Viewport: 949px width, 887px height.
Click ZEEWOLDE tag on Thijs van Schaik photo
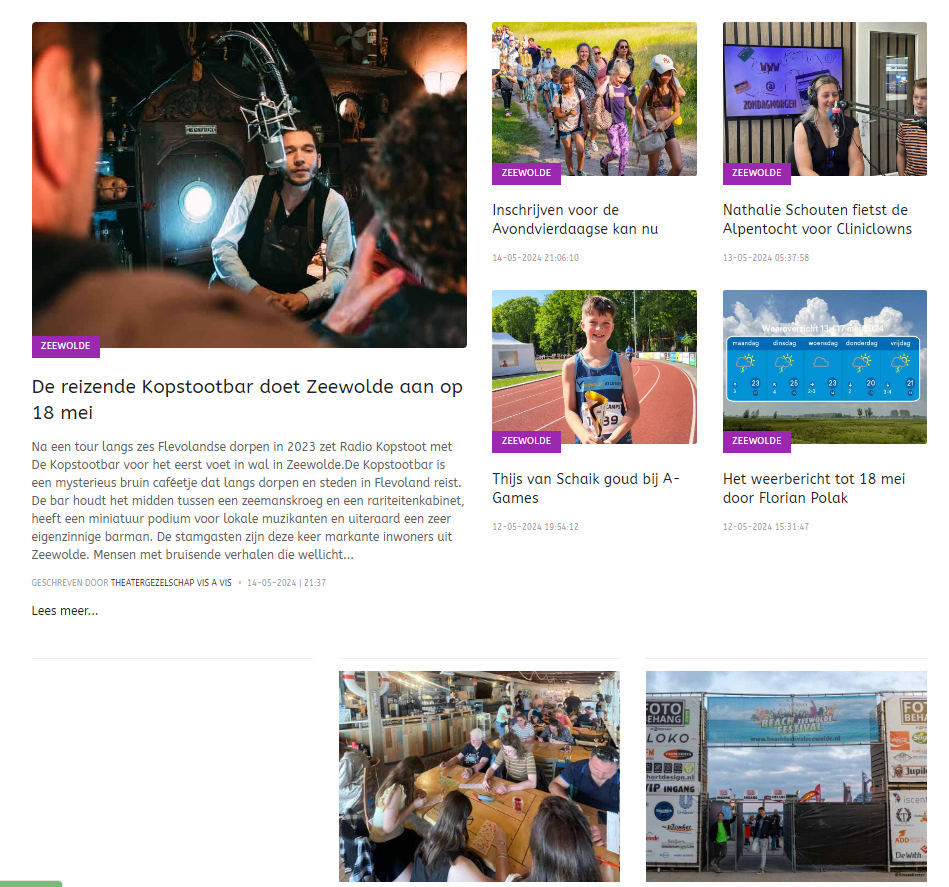coord(527,441)
